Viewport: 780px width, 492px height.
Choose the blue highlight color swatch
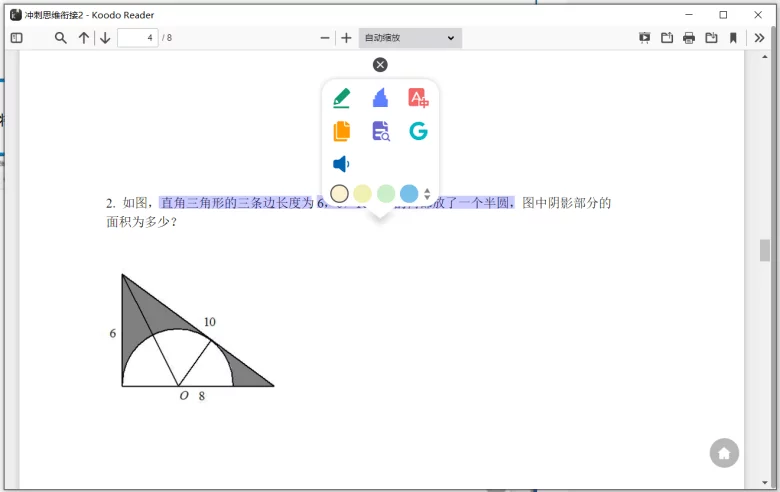pos(409,194)
